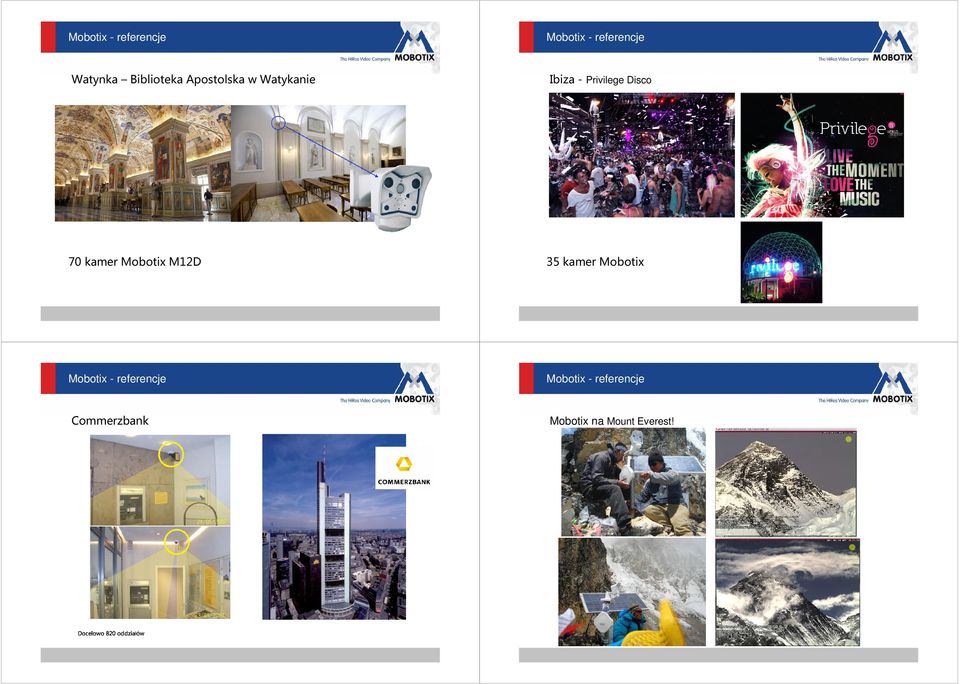Click the 'Watynka – Biblioteka Apostolska w Watykanie' heading
Viewport: 960px width, 684px height.
pyautogui.click(x=193, y=79)
